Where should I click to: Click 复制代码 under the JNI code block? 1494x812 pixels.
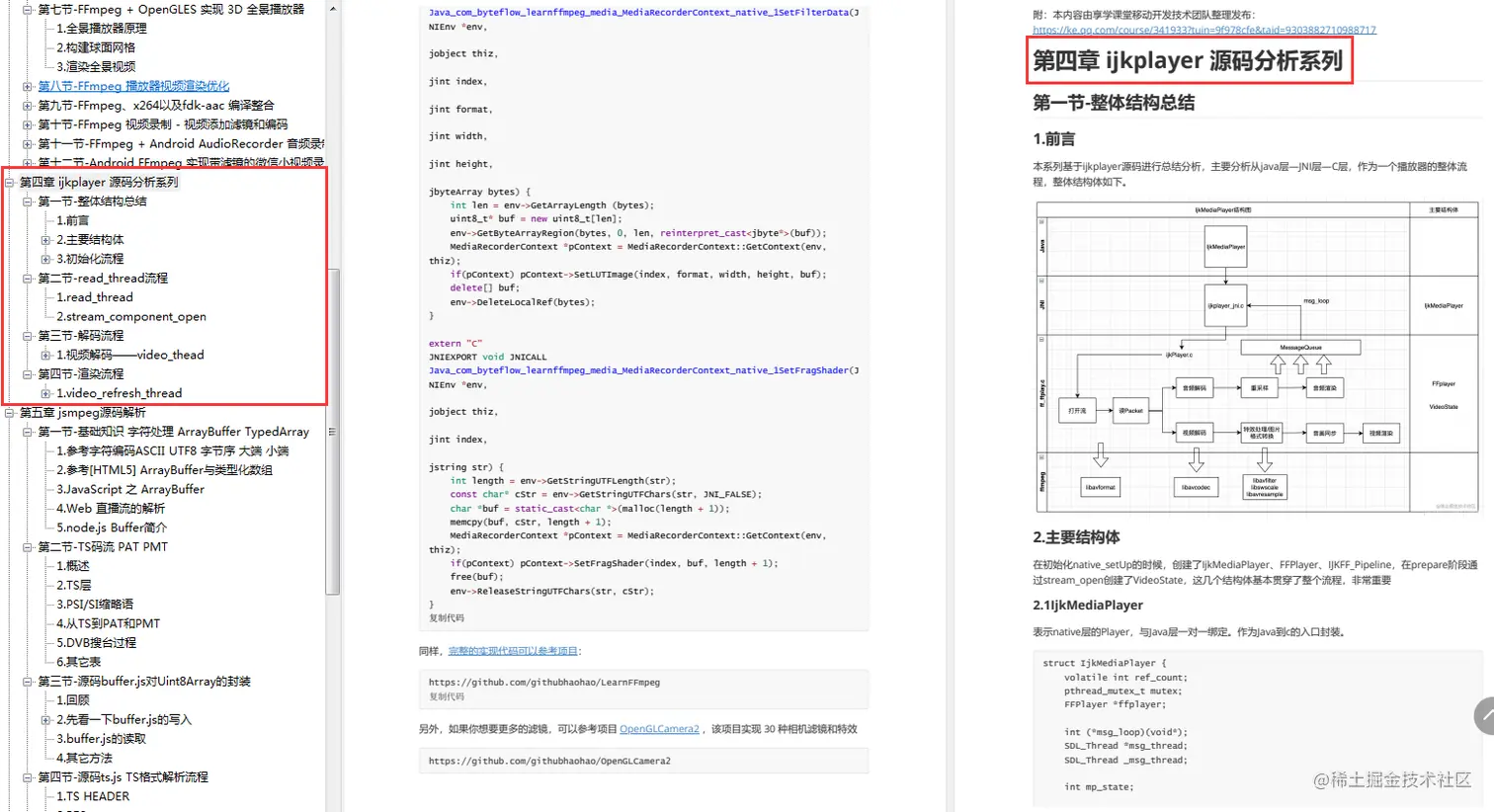[446, 618]
